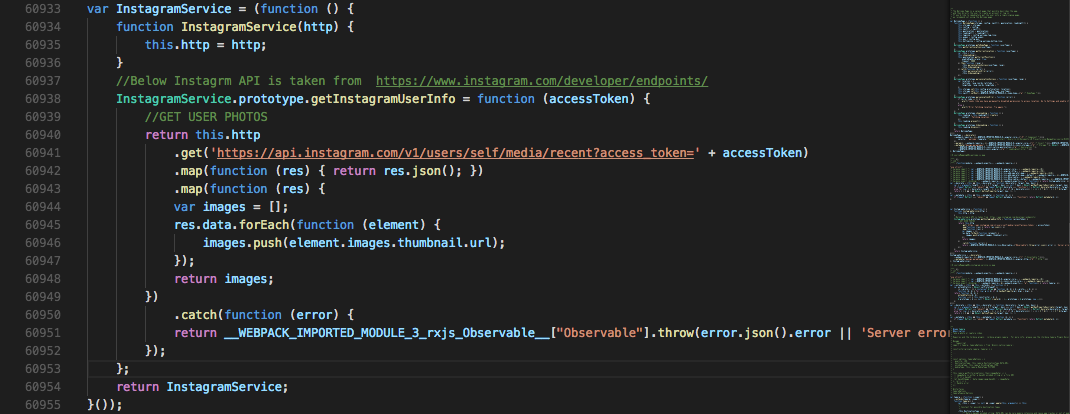Click '//Below Instagrm API is taken from' comment
Image resolution: width=1070 pixels, height=414 pixels.
[239, 80]
